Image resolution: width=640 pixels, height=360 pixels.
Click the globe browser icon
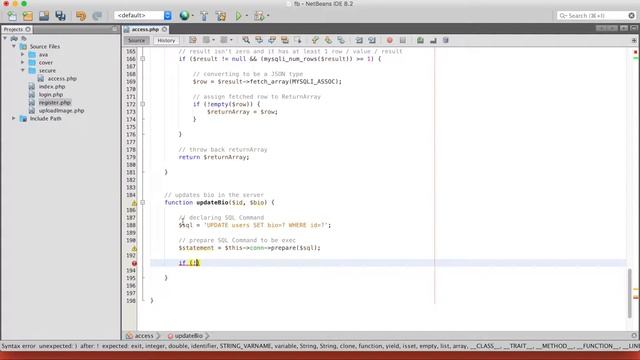184,16
